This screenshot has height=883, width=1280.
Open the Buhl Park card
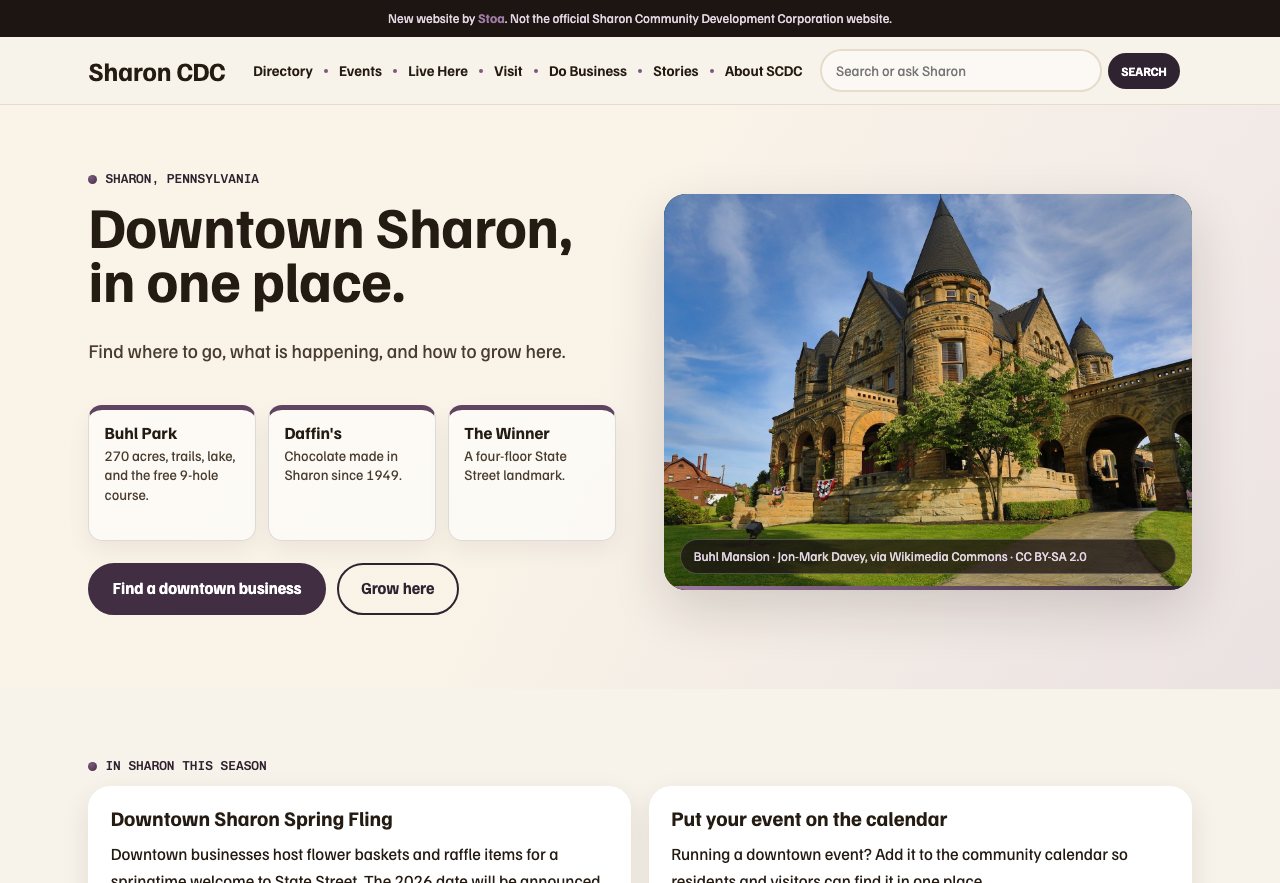tap(172, 473)
